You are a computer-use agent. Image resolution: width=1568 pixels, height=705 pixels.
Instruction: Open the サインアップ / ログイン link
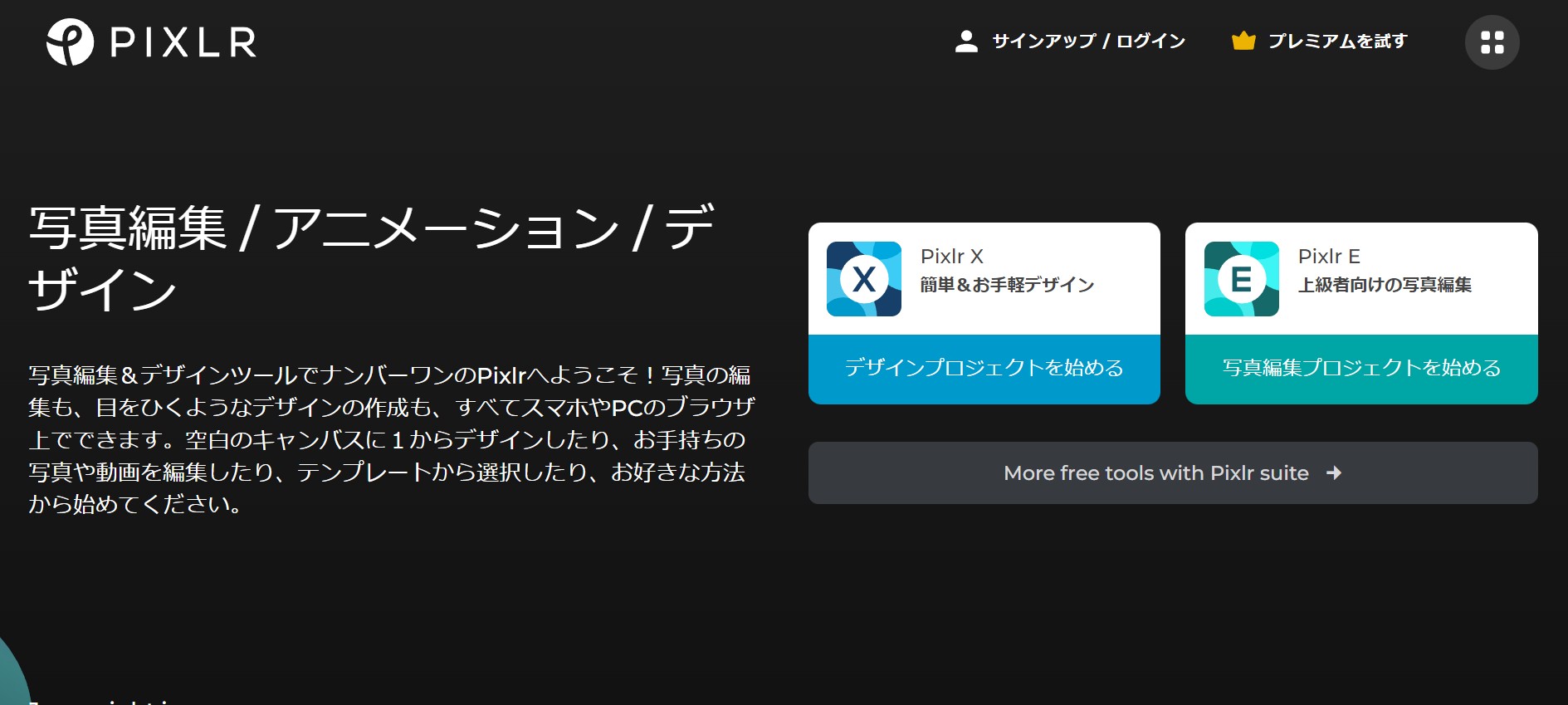click(x=1088, y=42)
